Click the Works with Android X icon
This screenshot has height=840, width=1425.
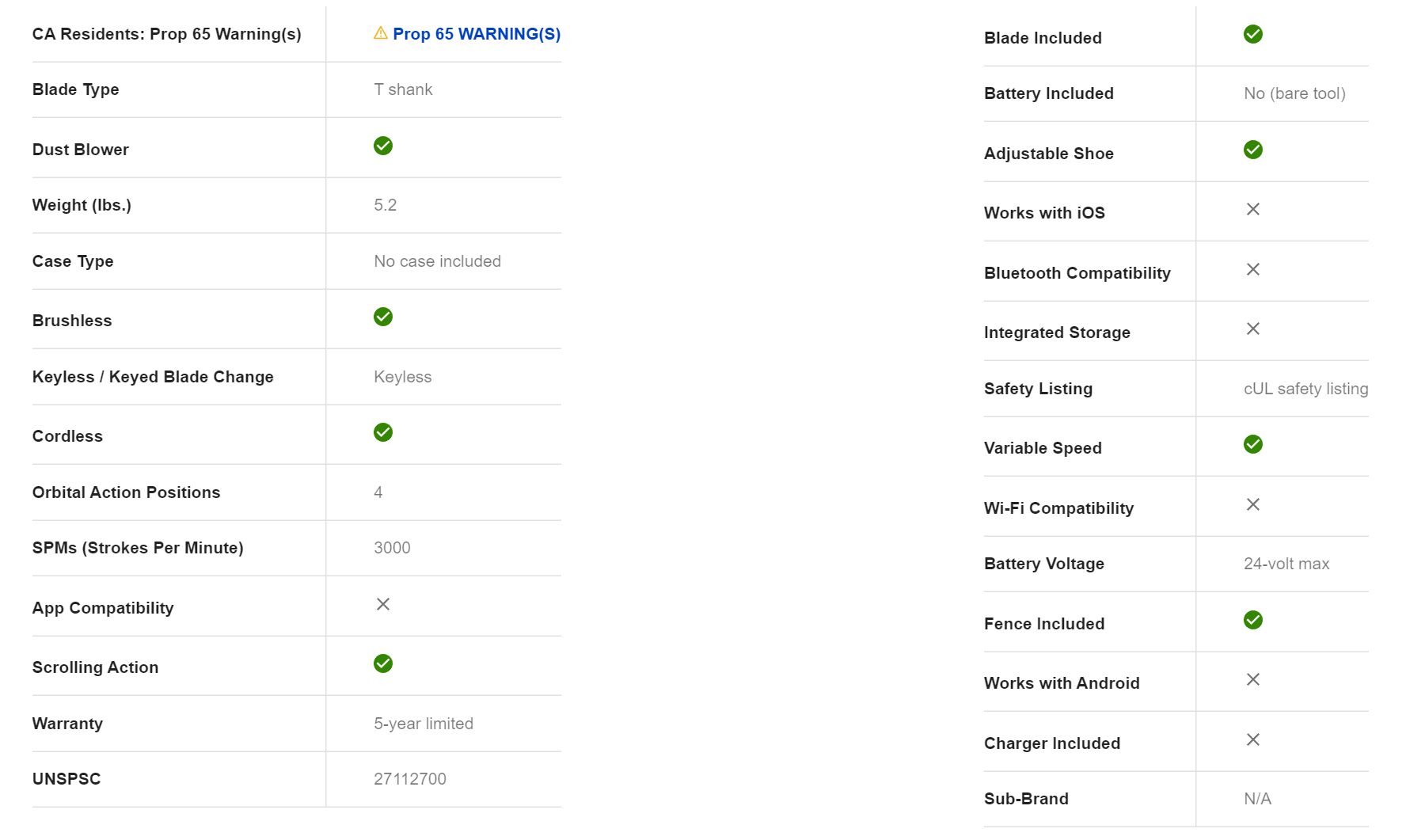click(x=1253, y=679)
